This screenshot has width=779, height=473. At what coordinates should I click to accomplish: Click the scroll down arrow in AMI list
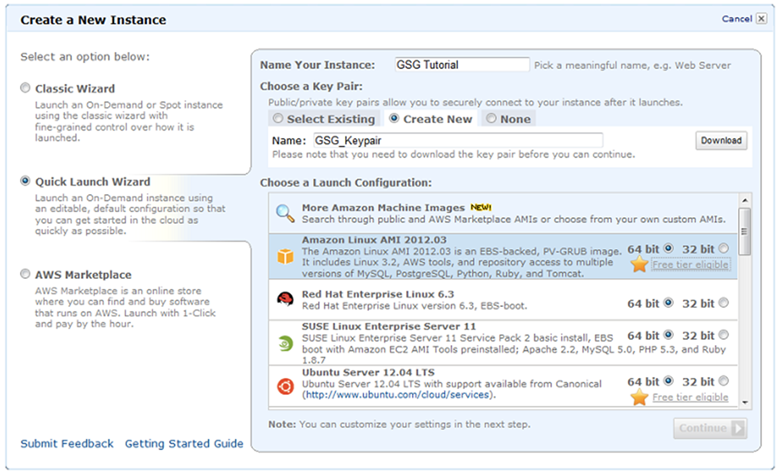pyautogui.click(x=745, y=402)
